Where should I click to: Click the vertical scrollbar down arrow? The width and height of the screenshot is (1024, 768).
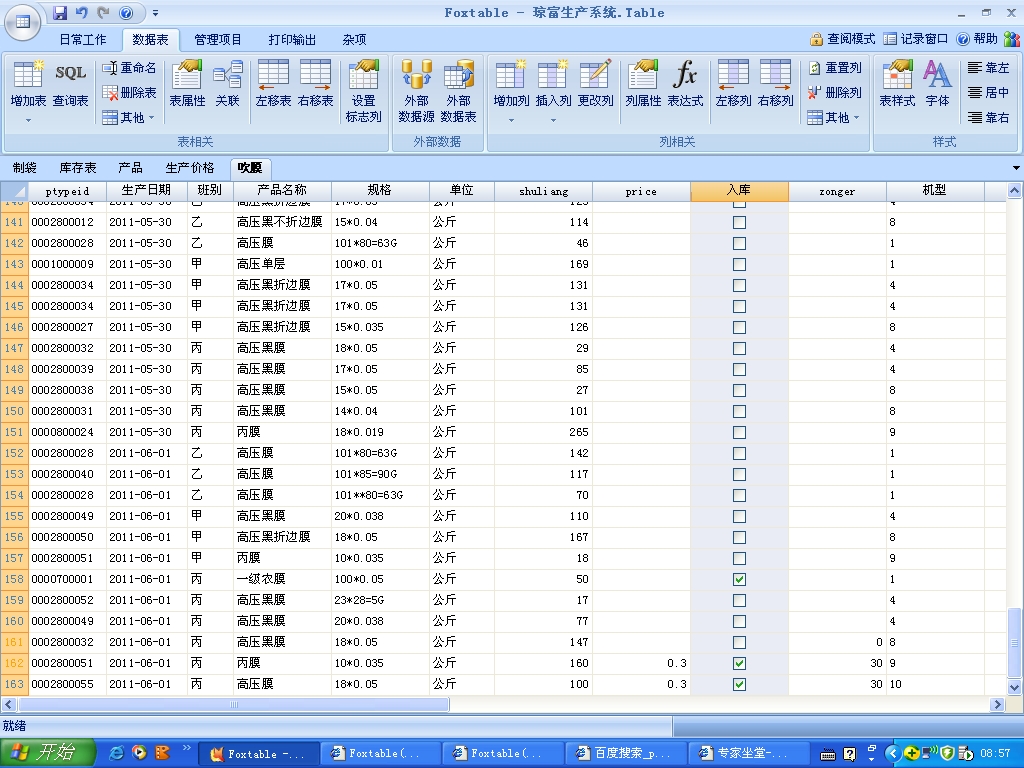(x=1014, y=686)
